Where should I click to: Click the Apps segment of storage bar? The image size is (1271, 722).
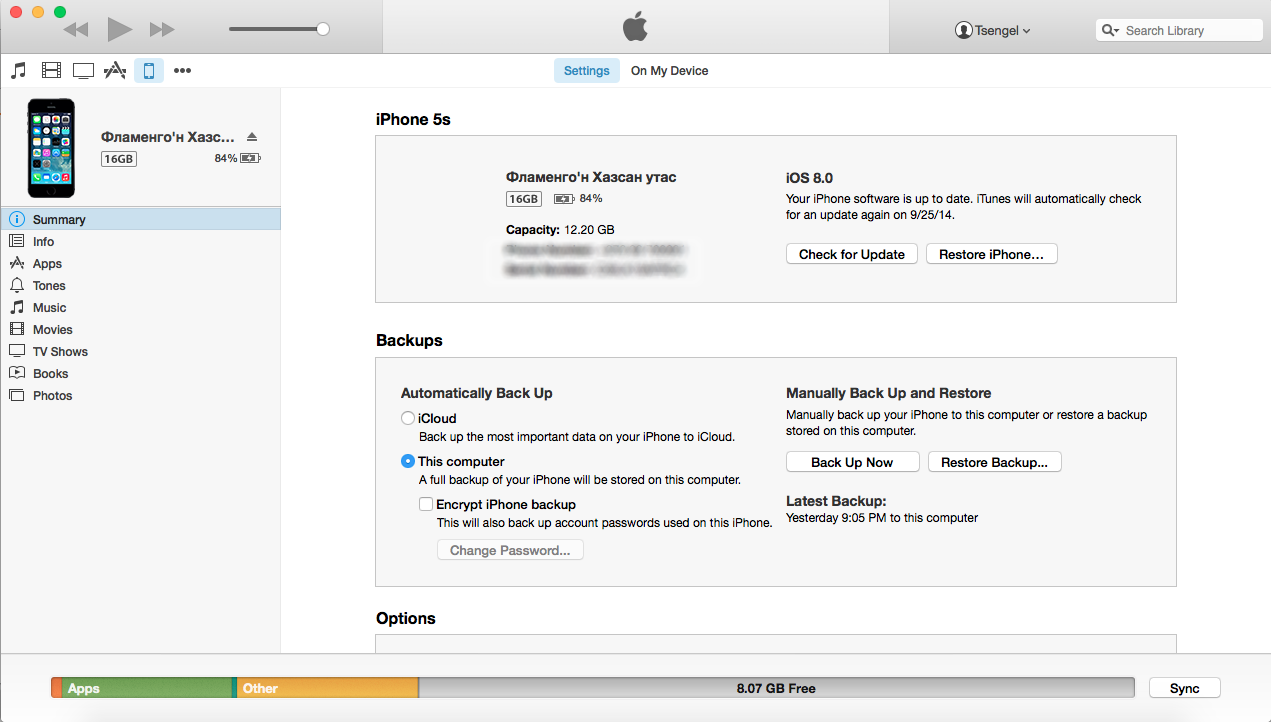(x=146, y=688)
